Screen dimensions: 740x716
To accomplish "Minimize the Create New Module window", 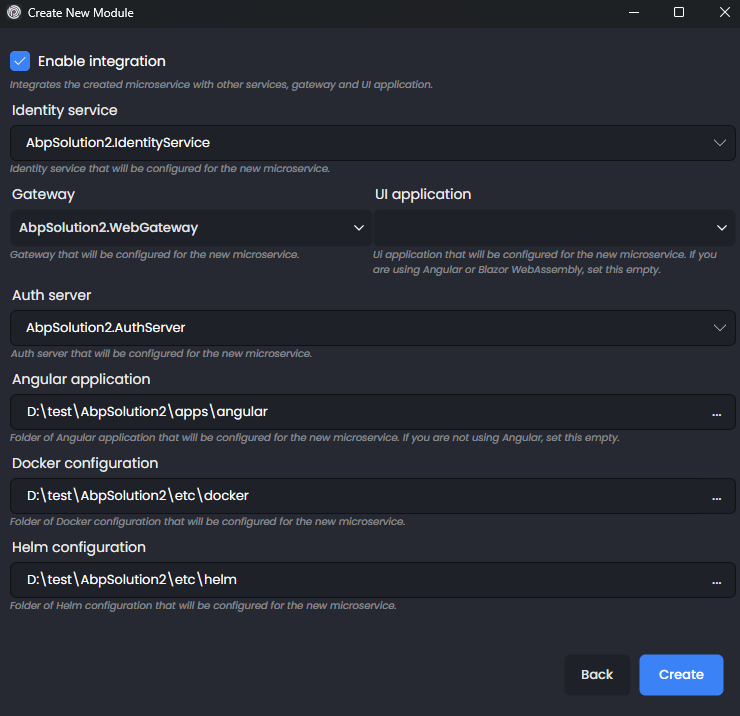I will click(633, 13).
